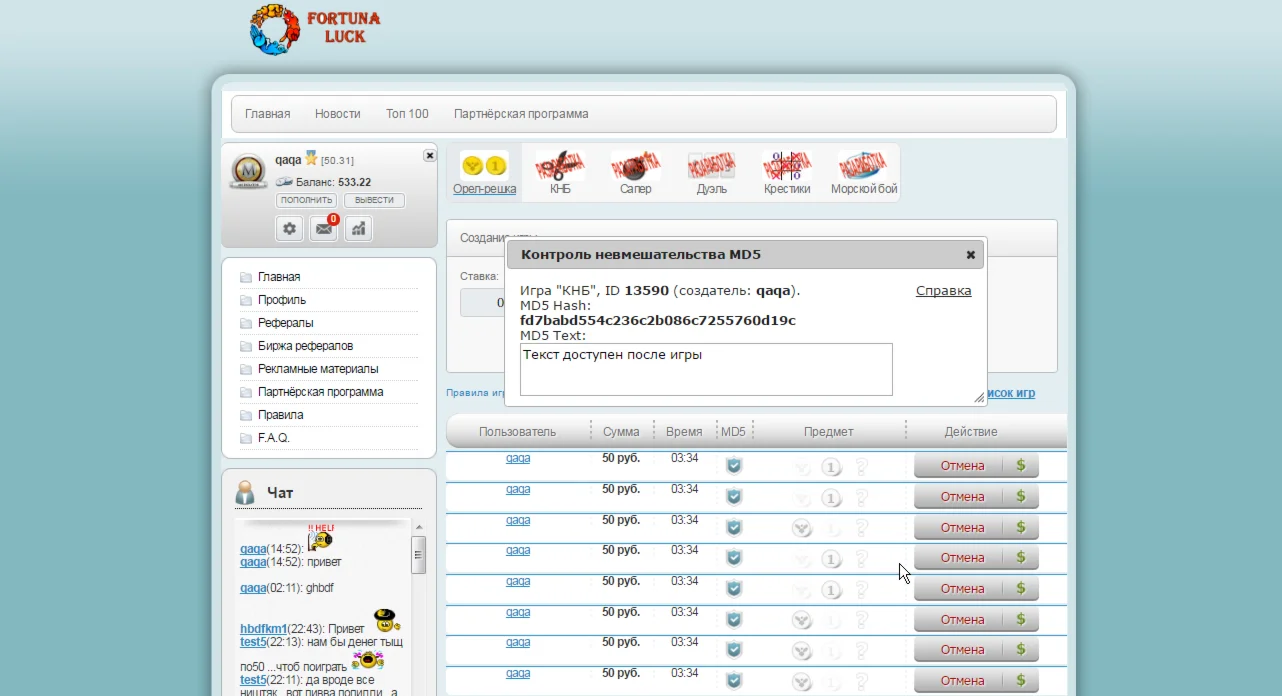Open the Крестики tic-tac-toe game
The image size is (1282, 696).
click(x=787, y=166)
